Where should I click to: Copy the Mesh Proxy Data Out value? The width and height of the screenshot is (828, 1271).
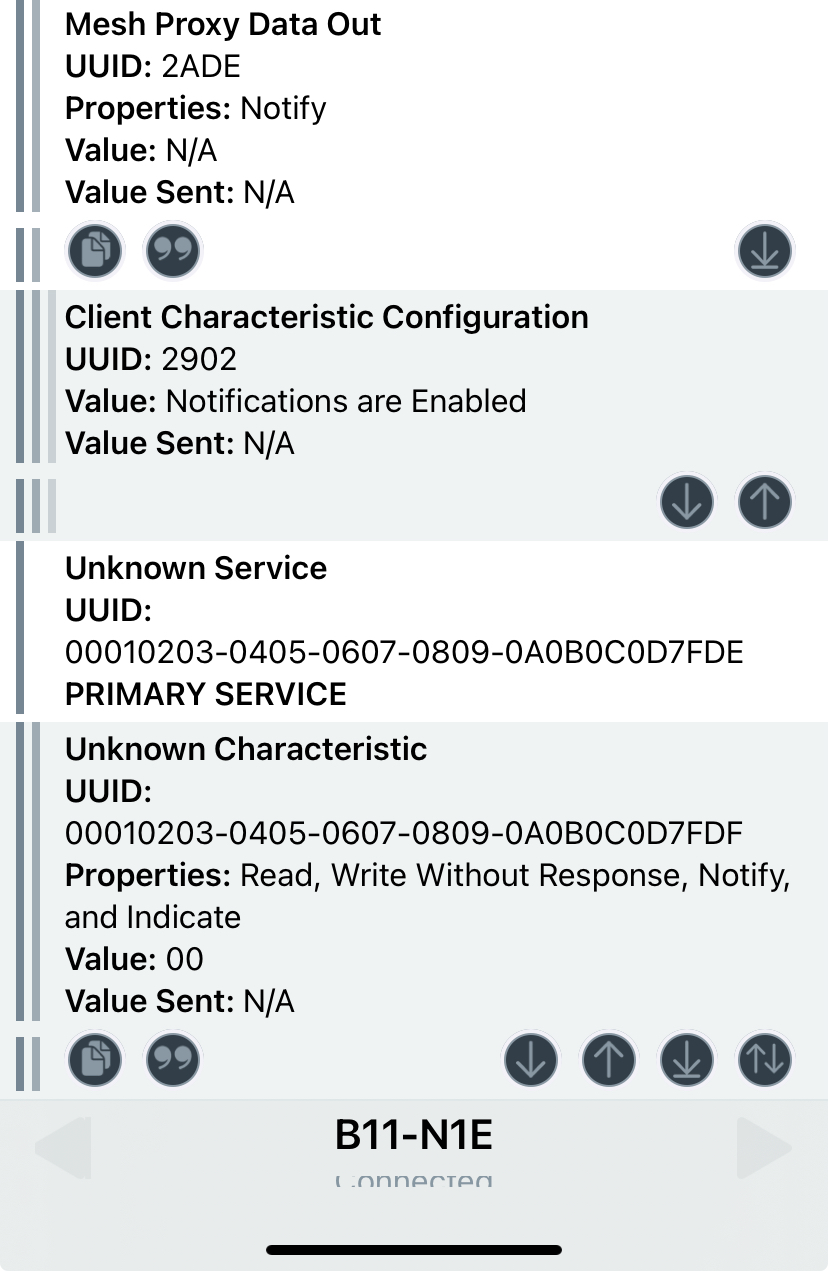(94, 250)
